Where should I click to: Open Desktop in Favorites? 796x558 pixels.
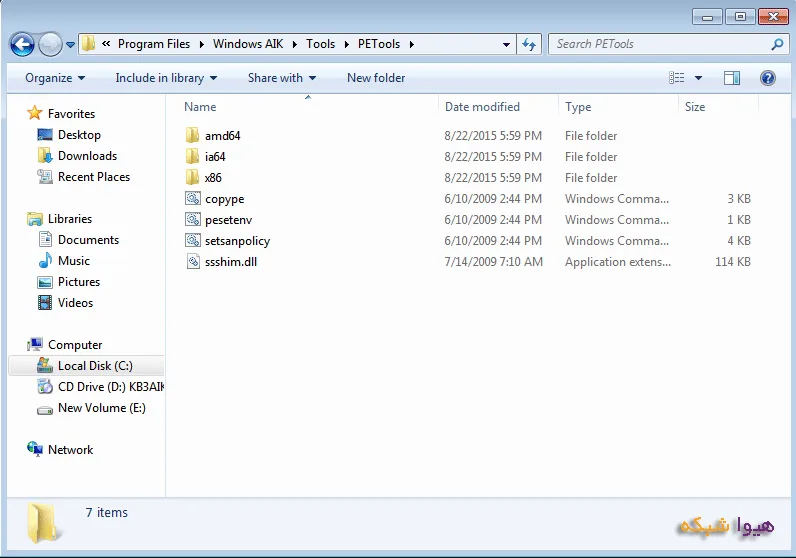pyautogui.click(x=79, y=135)
